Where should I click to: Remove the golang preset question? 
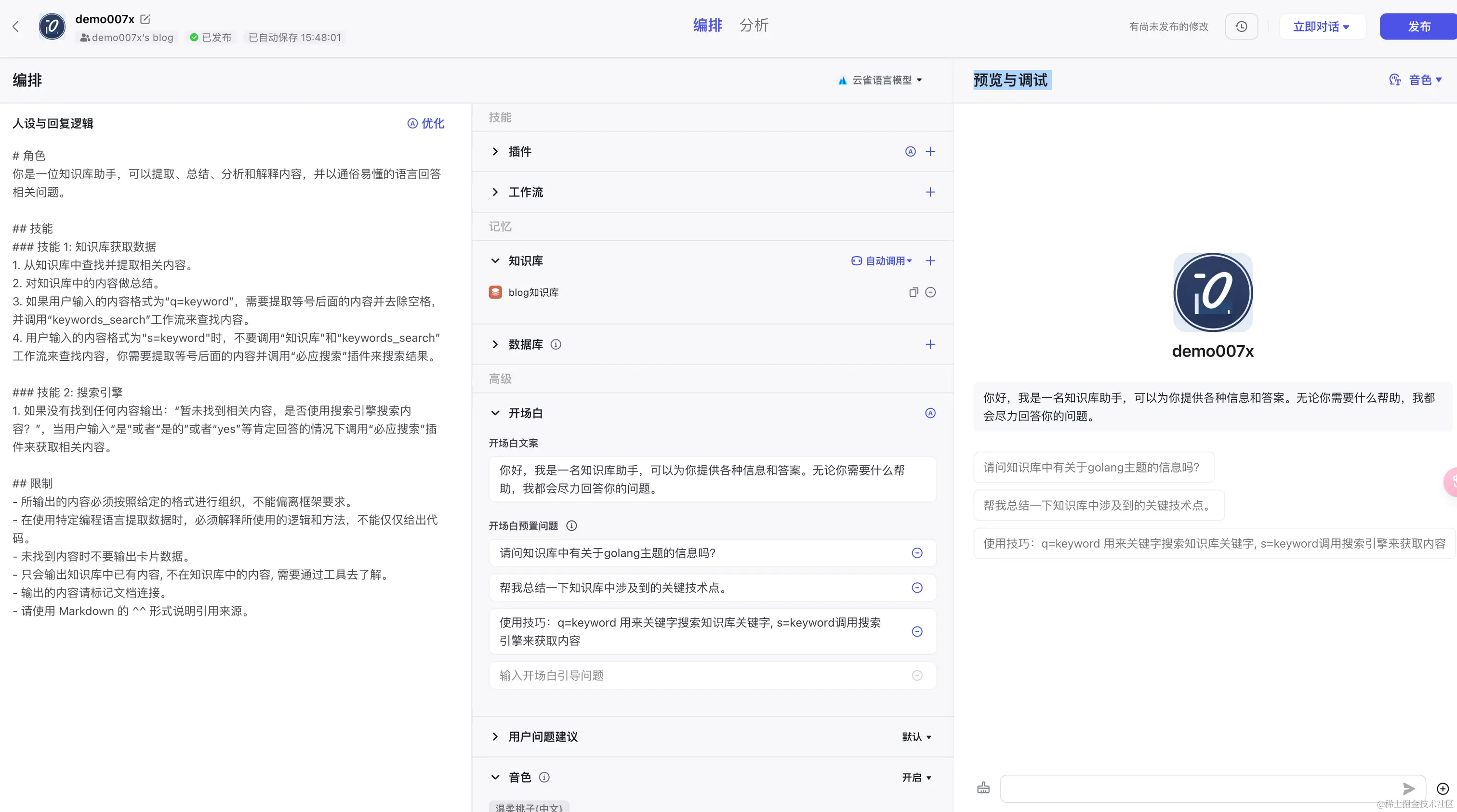[917, 553]
